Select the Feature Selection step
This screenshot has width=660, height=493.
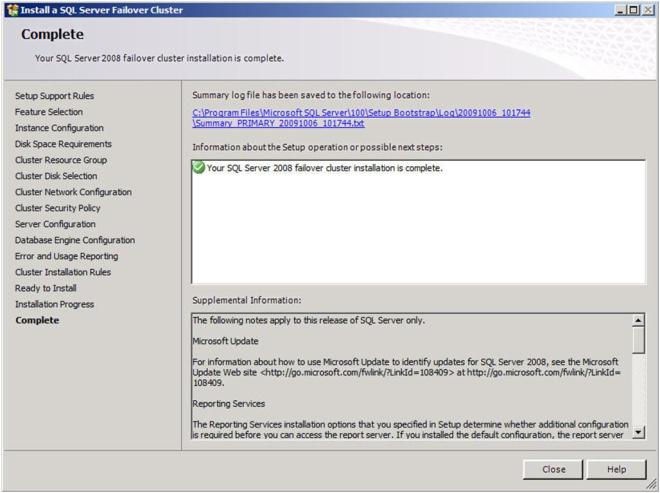49,112
